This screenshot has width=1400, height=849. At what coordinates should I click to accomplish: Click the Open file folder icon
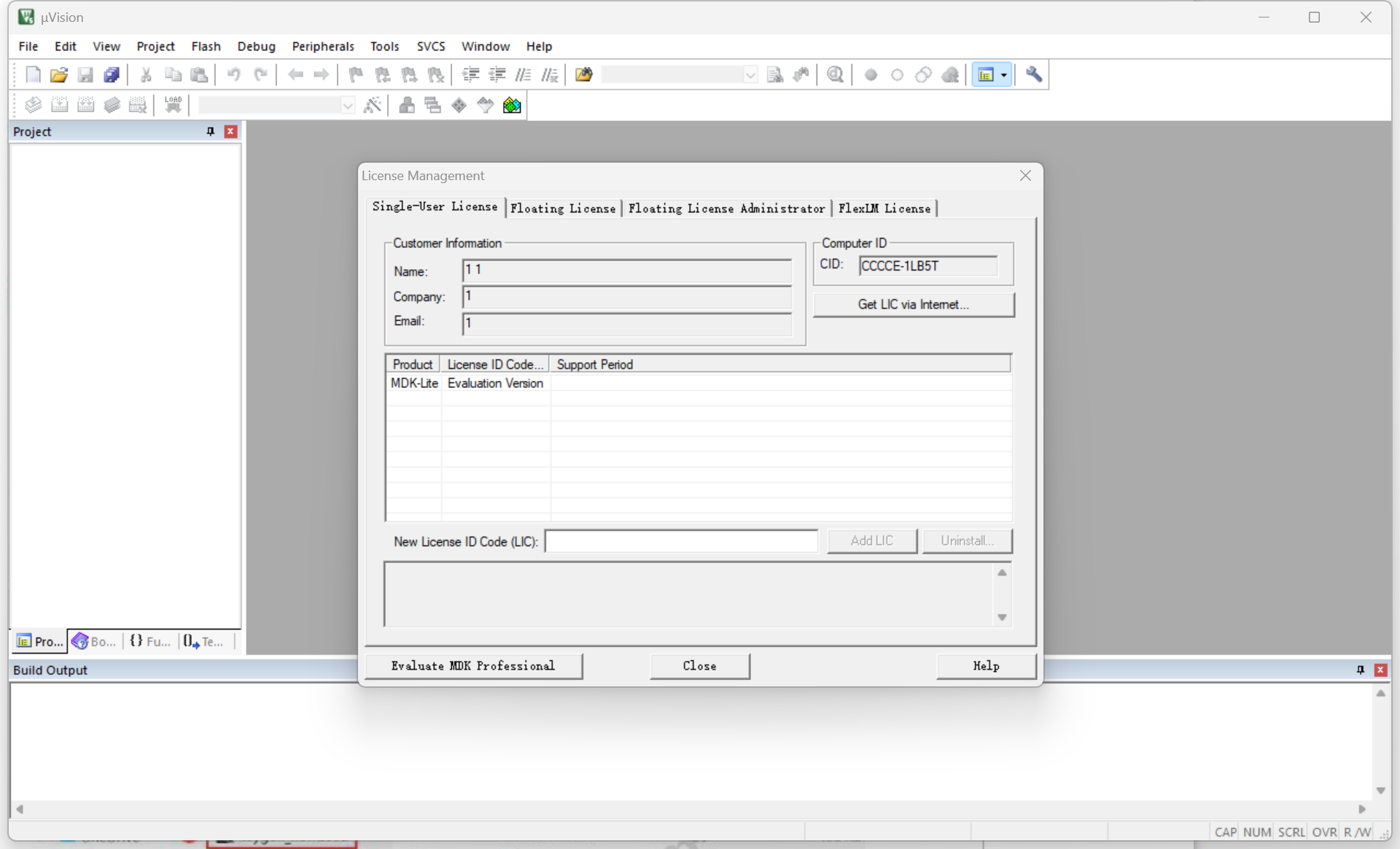(x=59, y=74)
